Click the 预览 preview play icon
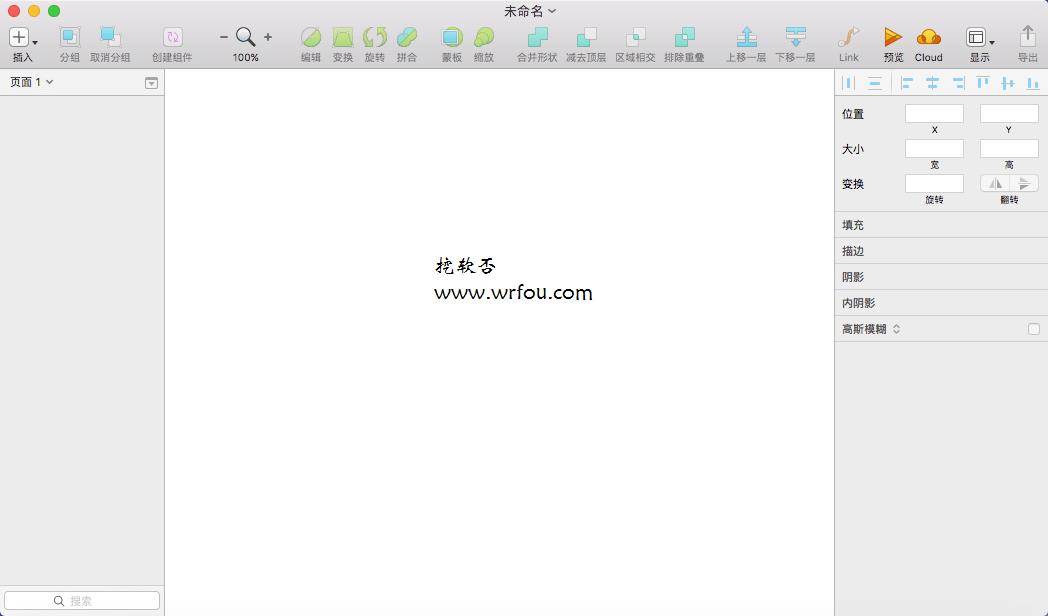 pos(893,37)
